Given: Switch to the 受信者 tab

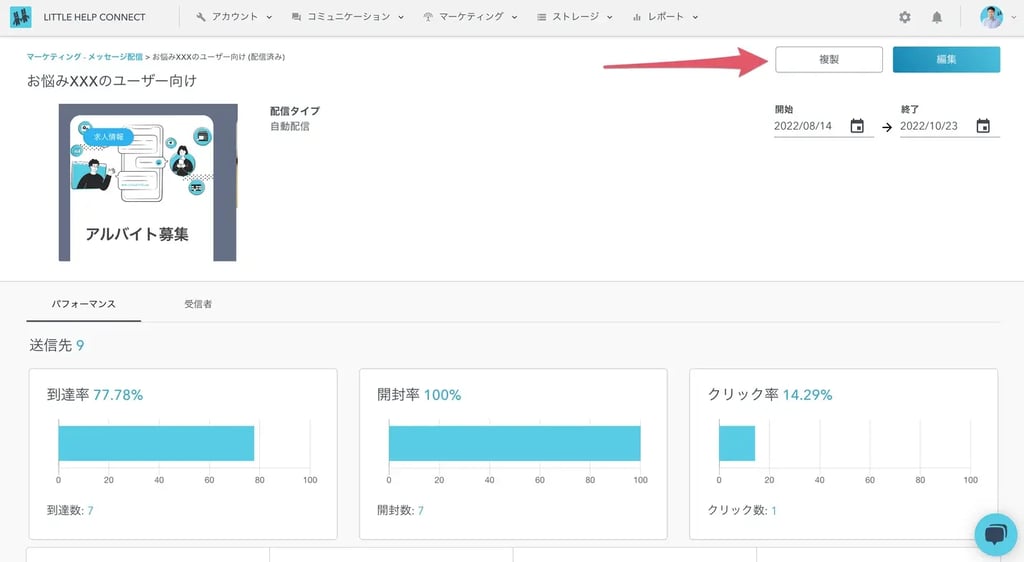Looking at the screenshot, I should coord(198,303).
